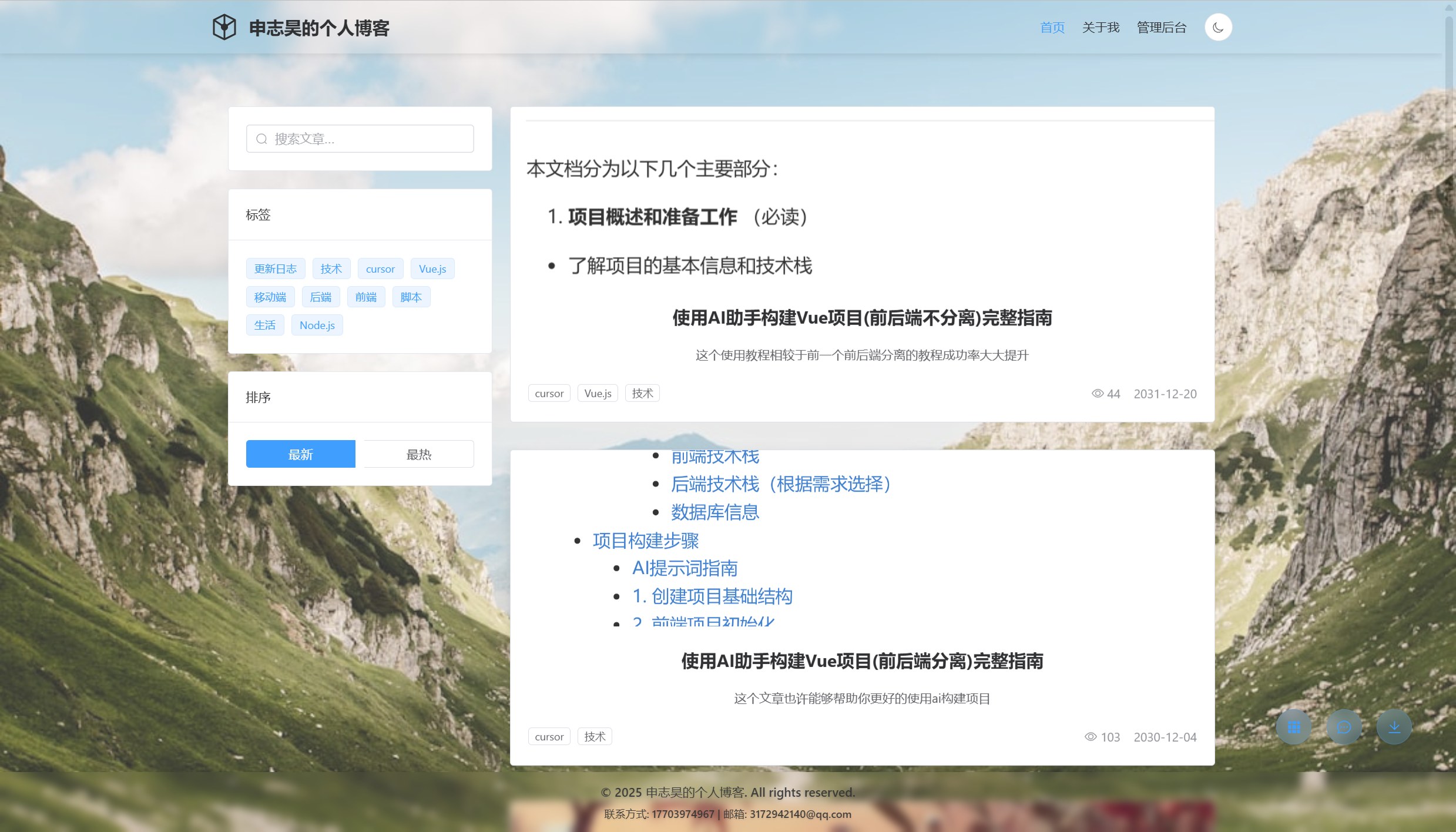Open the 关于我 nav item
The height and width of the screenshot is (832, 1456).
click(1101, 28)
